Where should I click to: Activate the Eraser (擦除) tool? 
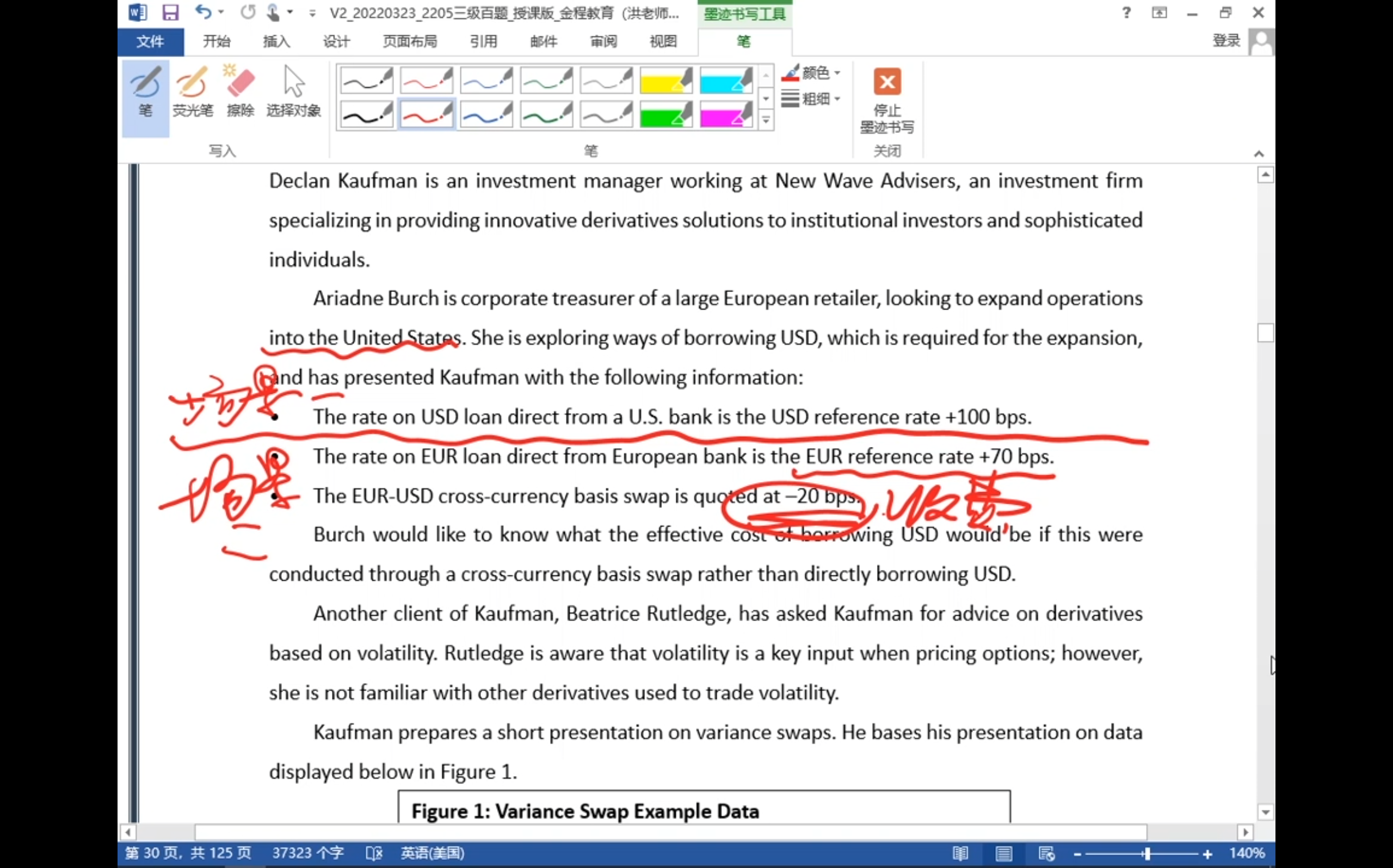pyautogui.click(x=240, y=92)
